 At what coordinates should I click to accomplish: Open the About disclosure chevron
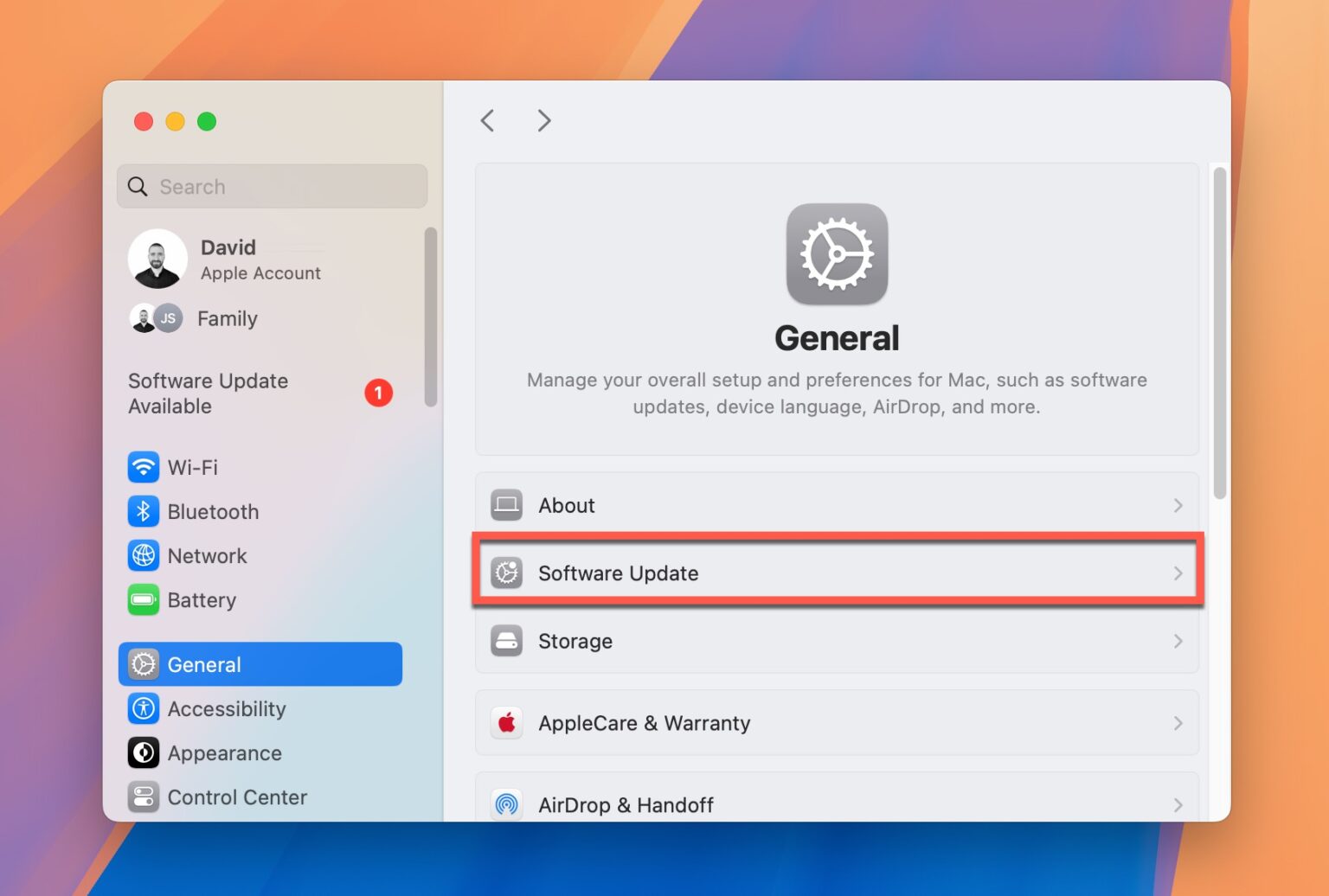pos(1178,505)
